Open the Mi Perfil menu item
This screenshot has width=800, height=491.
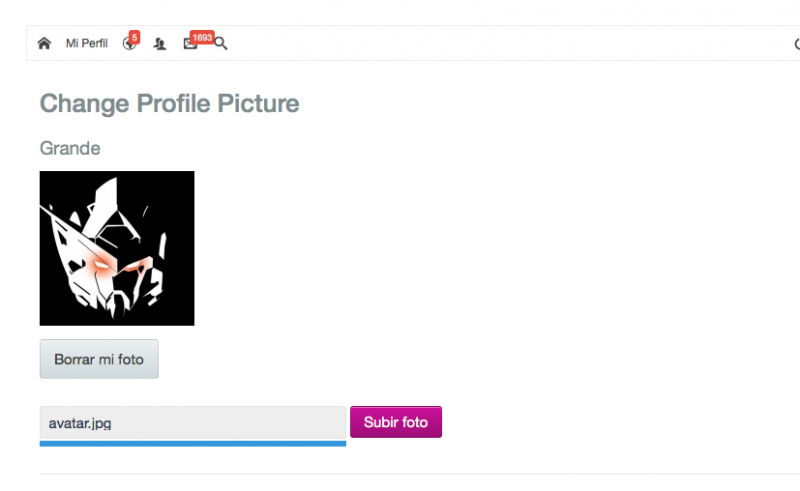click(87, 43)
